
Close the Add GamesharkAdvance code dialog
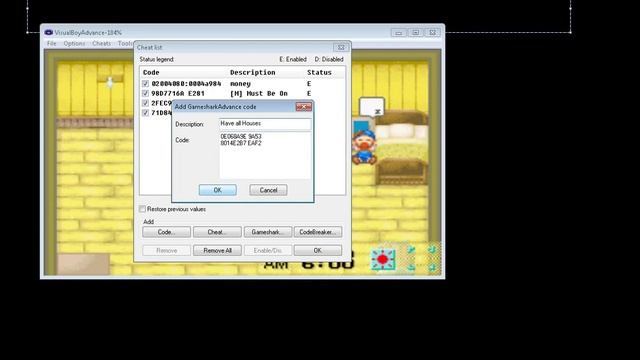tap(304, 107)
